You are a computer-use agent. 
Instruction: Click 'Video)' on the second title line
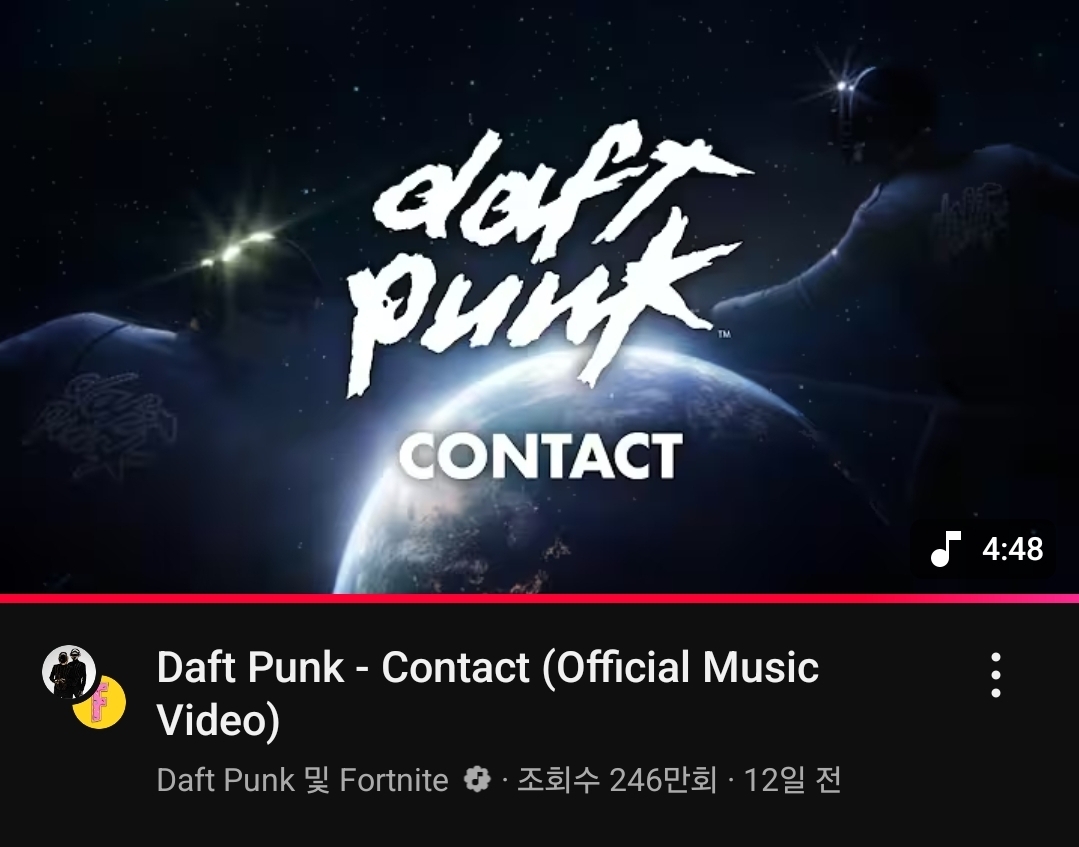218,720
